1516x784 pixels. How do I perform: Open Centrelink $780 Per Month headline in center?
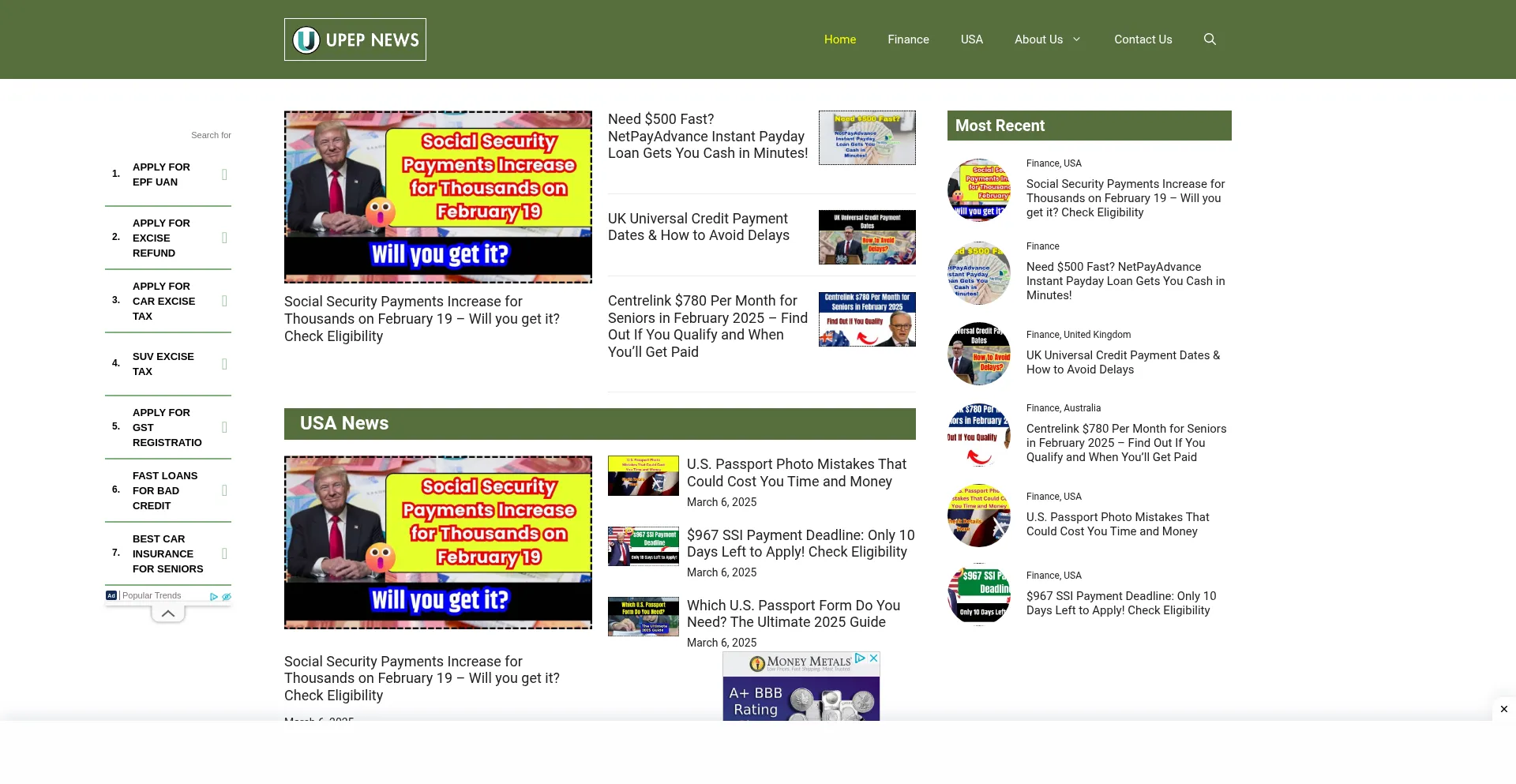pos(707,326)
